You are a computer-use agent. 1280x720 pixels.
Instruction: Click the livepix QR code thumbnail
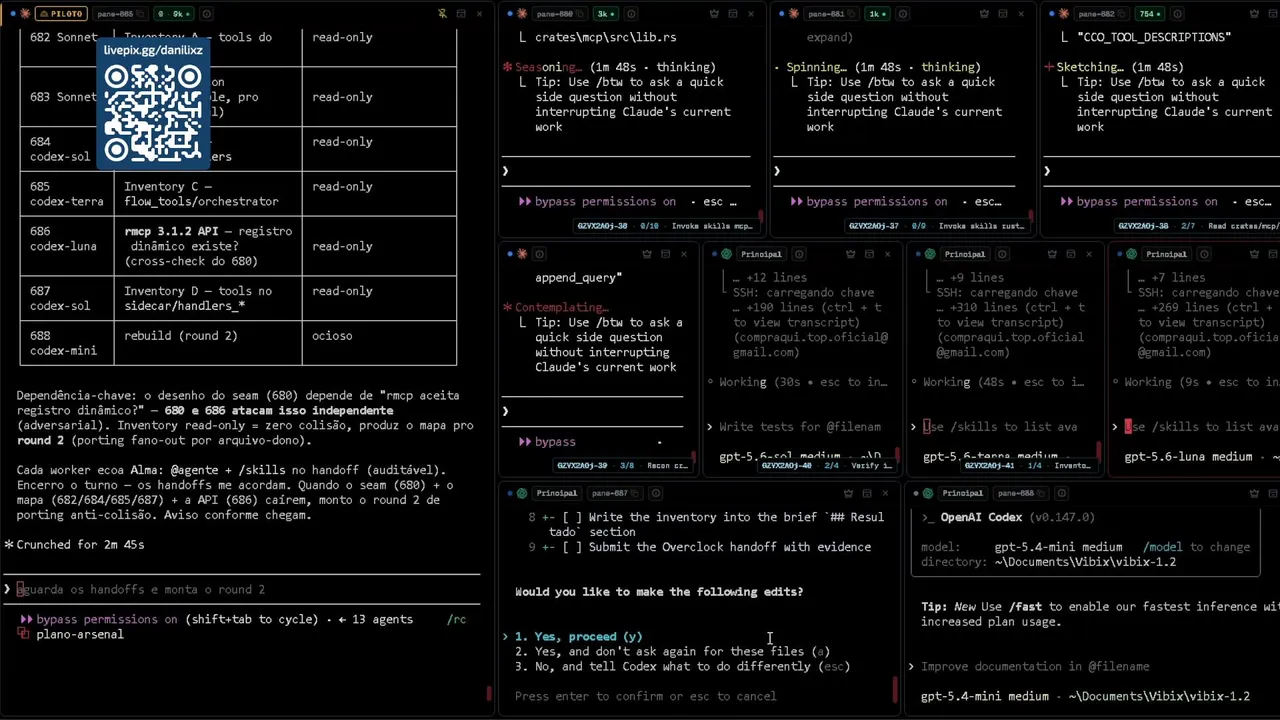click(153, 113)
